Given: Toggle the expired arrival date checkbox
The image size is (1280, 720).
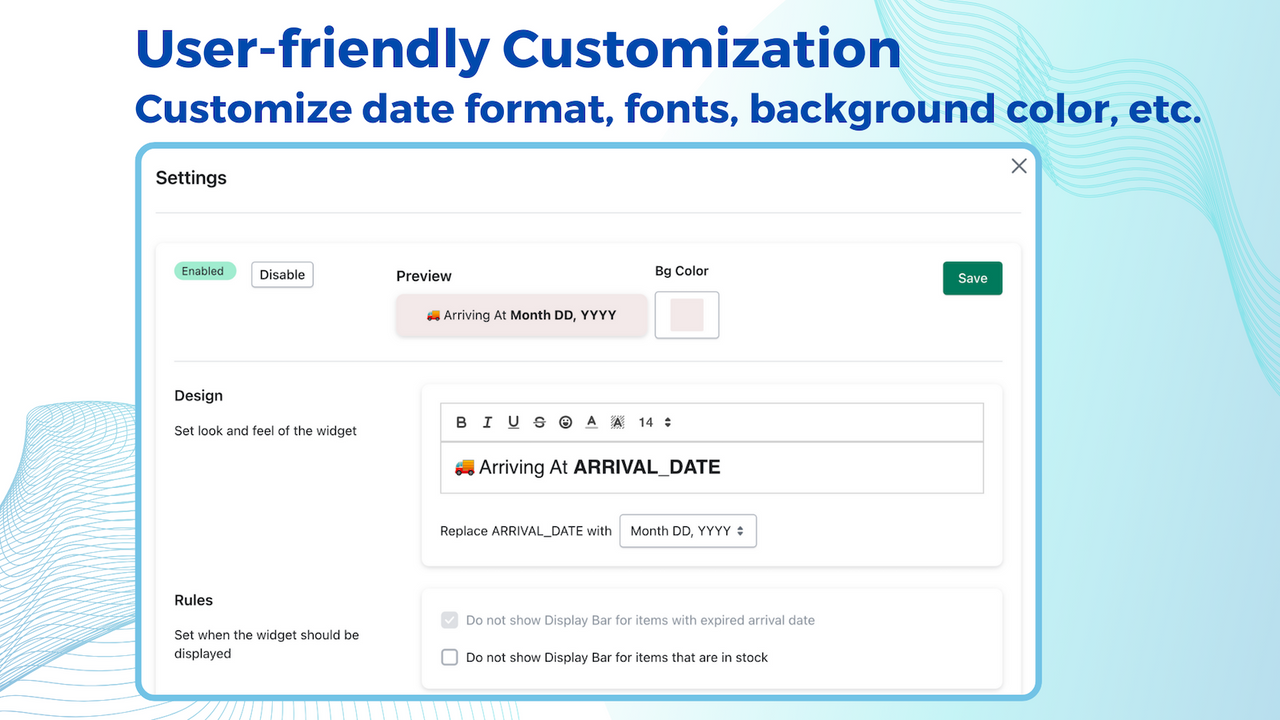Looking at the screenshot, I should point(450,620).
